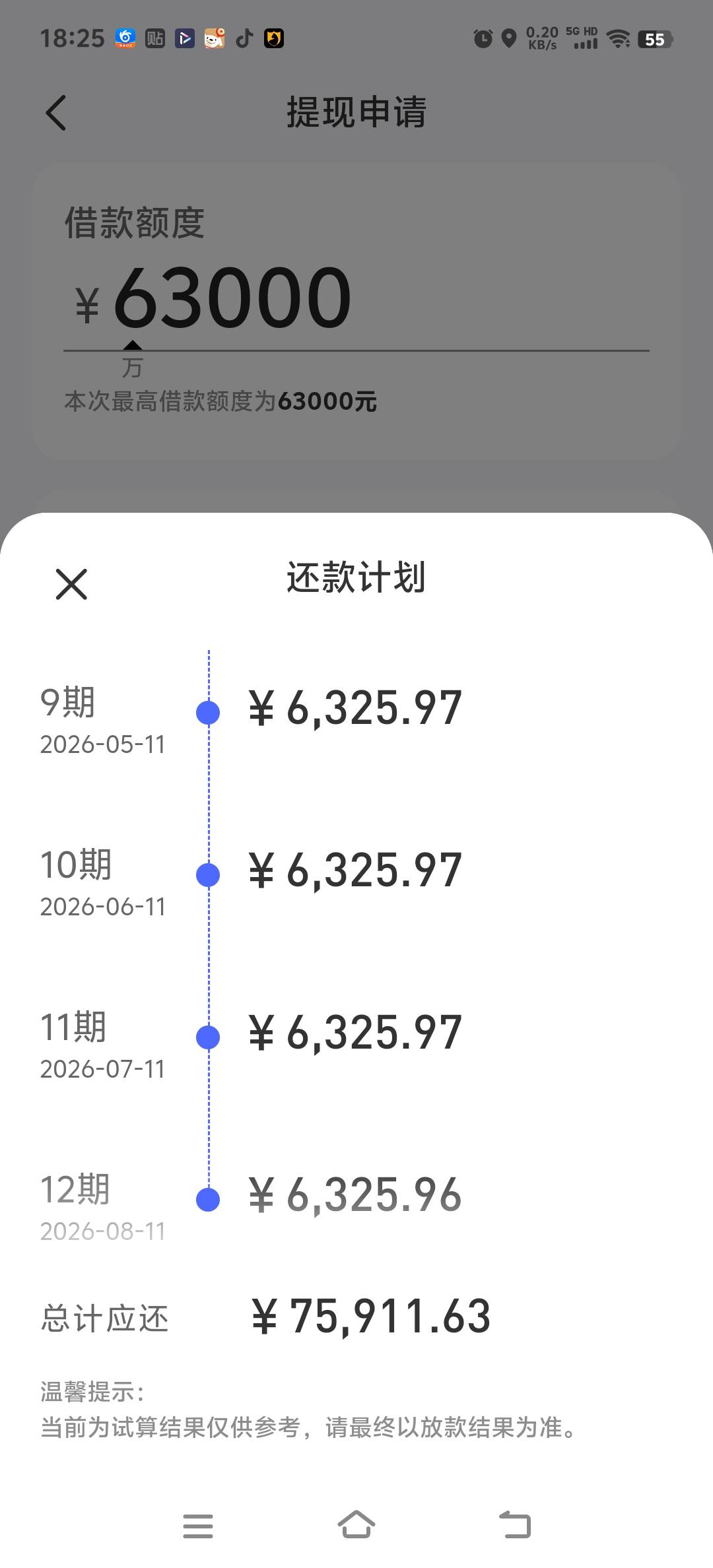713x1568 pixels.
Task: Tap the TikTok notification icon
Action: [245, 38]
